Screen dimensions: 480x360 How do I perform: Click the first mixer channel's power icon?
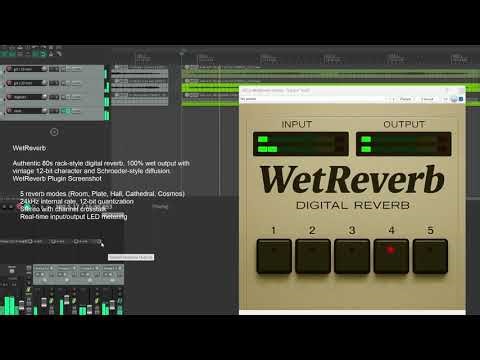pyautogui.click(x=51, y=268)
